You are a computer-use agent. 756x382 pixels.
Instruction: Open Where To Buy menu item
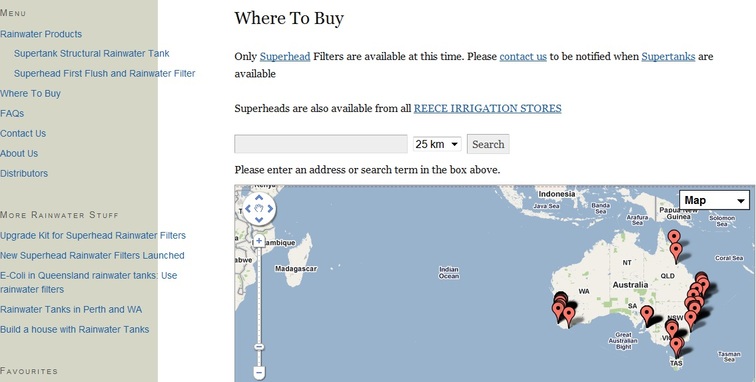pyautogui.click(x=30, y=94)
